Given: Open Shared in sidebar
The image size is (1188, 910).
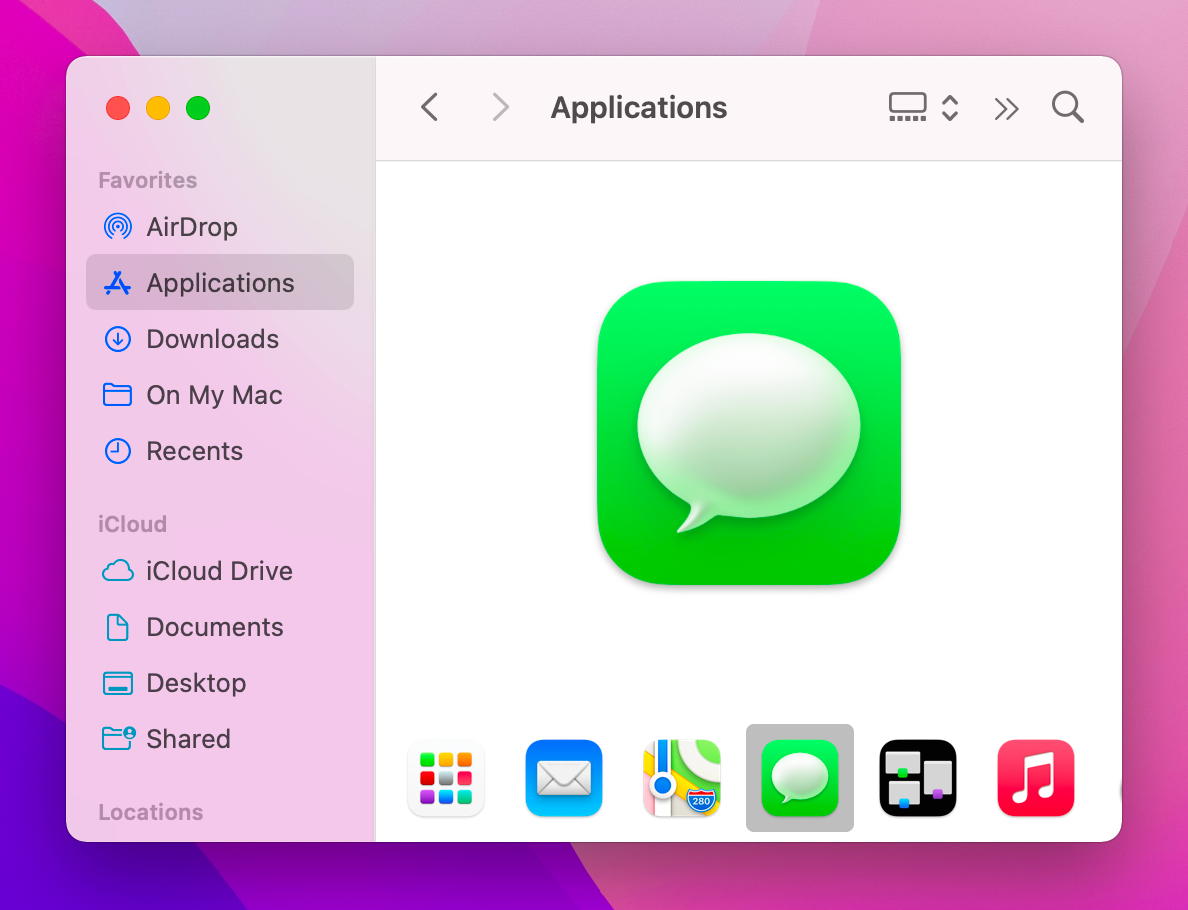Looking at the screenshot, I should point(220,739).
